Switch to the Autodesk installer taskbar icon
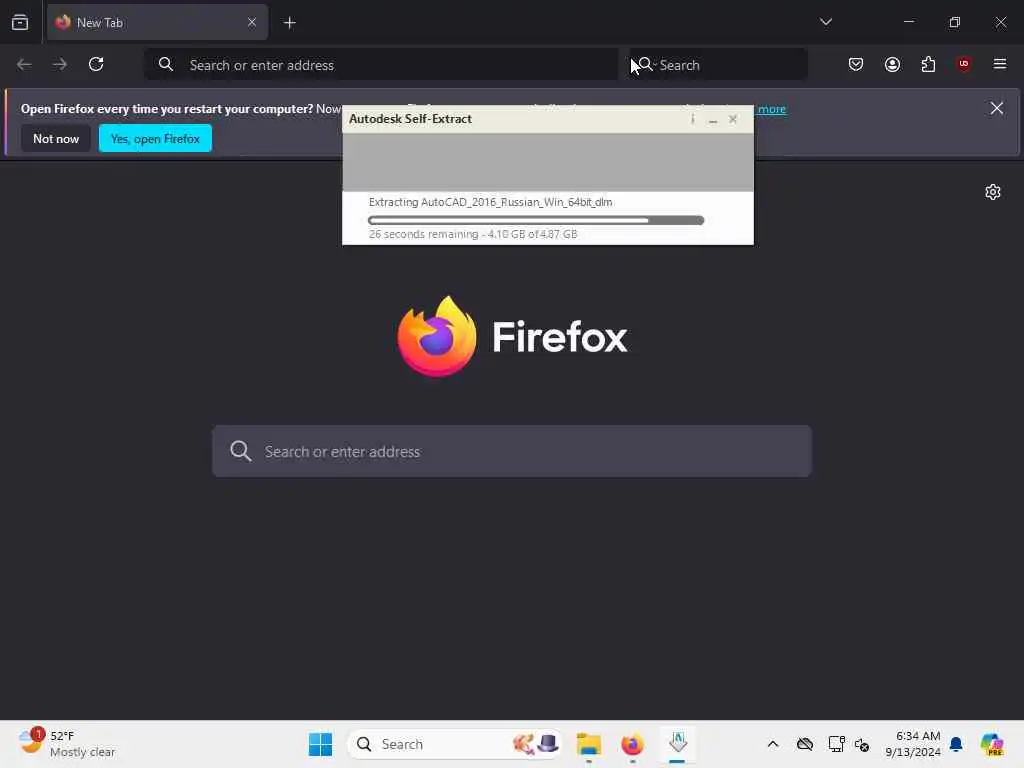Screen dimensions: 1024x768 (677, 744)
